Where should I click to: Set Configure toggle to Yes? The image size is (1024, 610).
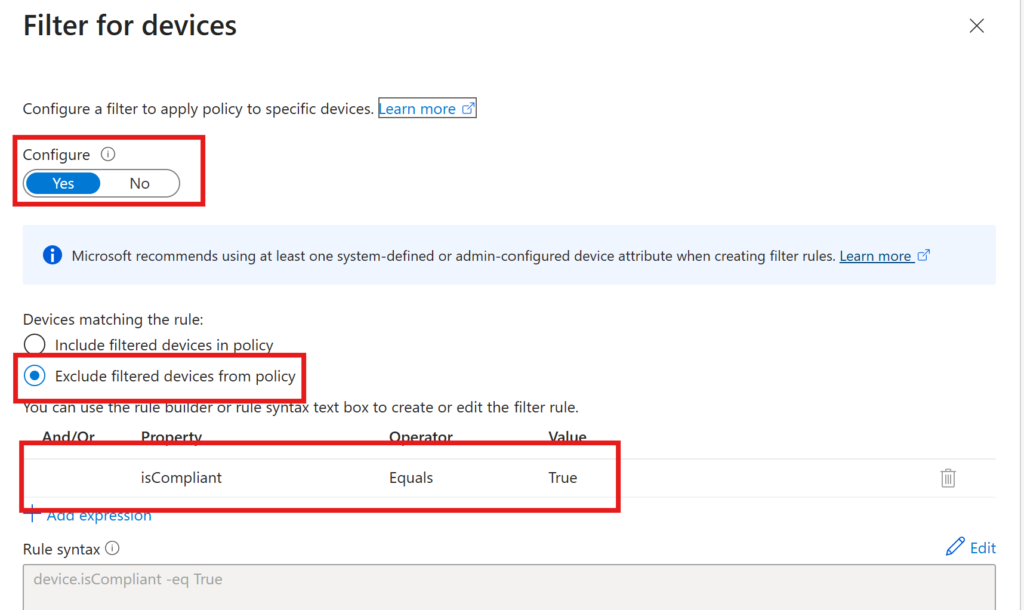coord(63,183)
